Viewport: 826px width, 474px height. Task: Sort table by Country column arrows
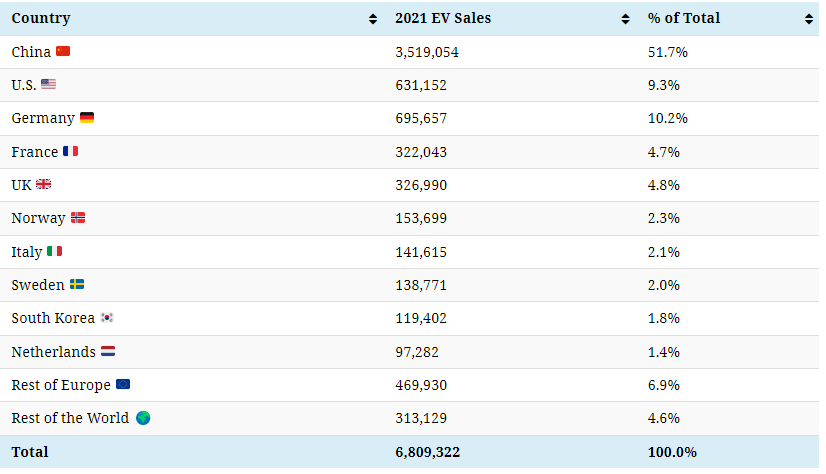(373, 19)
